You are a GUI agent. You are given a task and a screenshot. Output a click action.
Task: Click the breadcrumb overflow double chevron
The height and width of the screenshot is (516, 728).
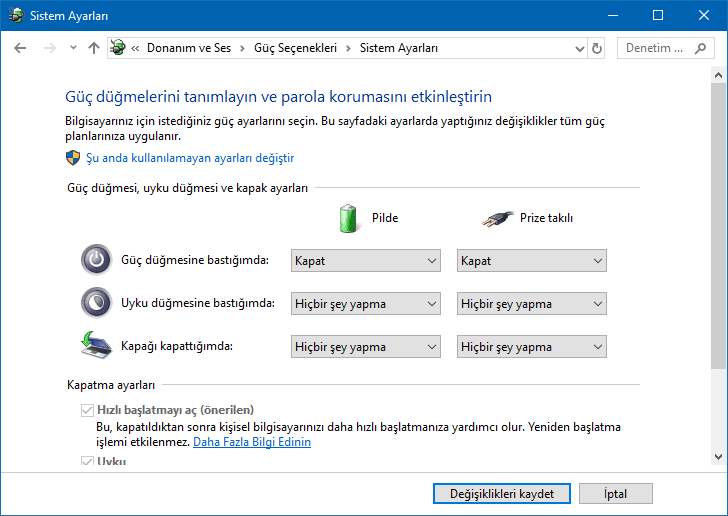pyautogui.click(x=135, y=48)
